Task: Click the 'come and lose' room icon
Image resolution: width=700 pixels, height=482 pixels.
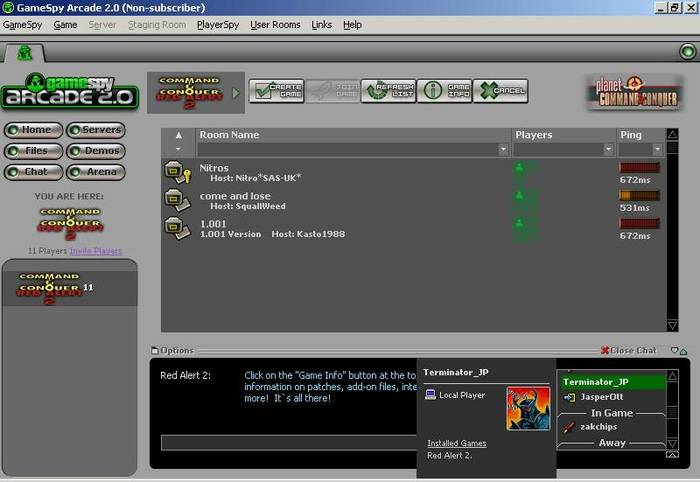Action: point(177,201)
